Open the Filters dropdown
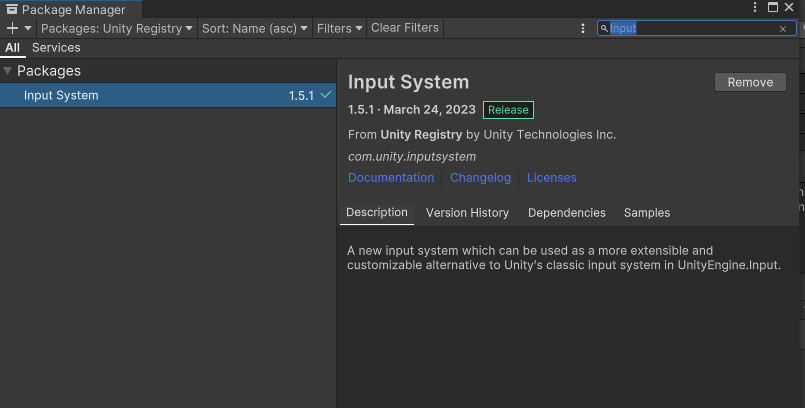 (x=339, y=28)
